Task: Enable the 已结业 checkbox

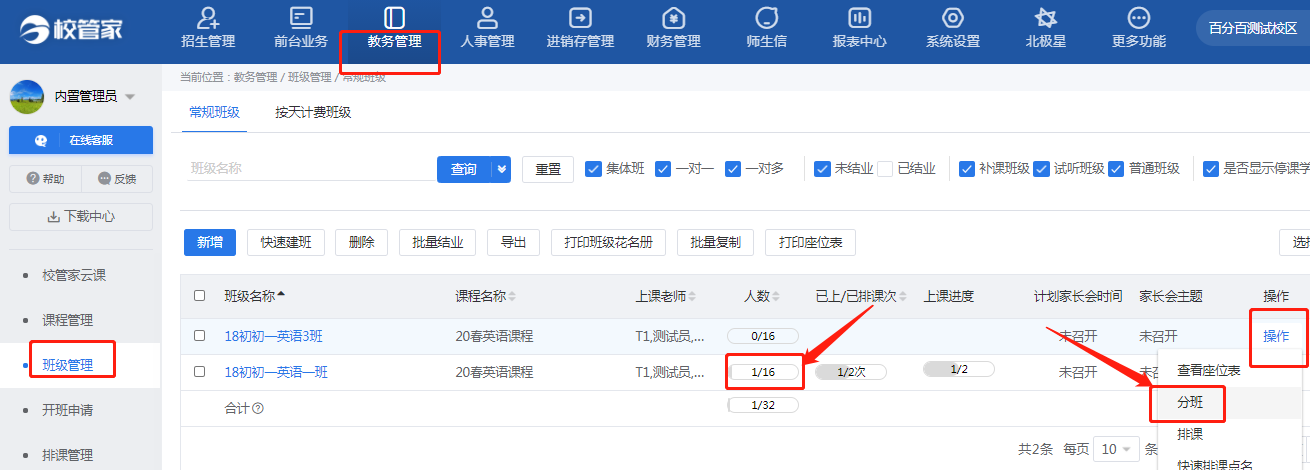Action: pos(885,168)
